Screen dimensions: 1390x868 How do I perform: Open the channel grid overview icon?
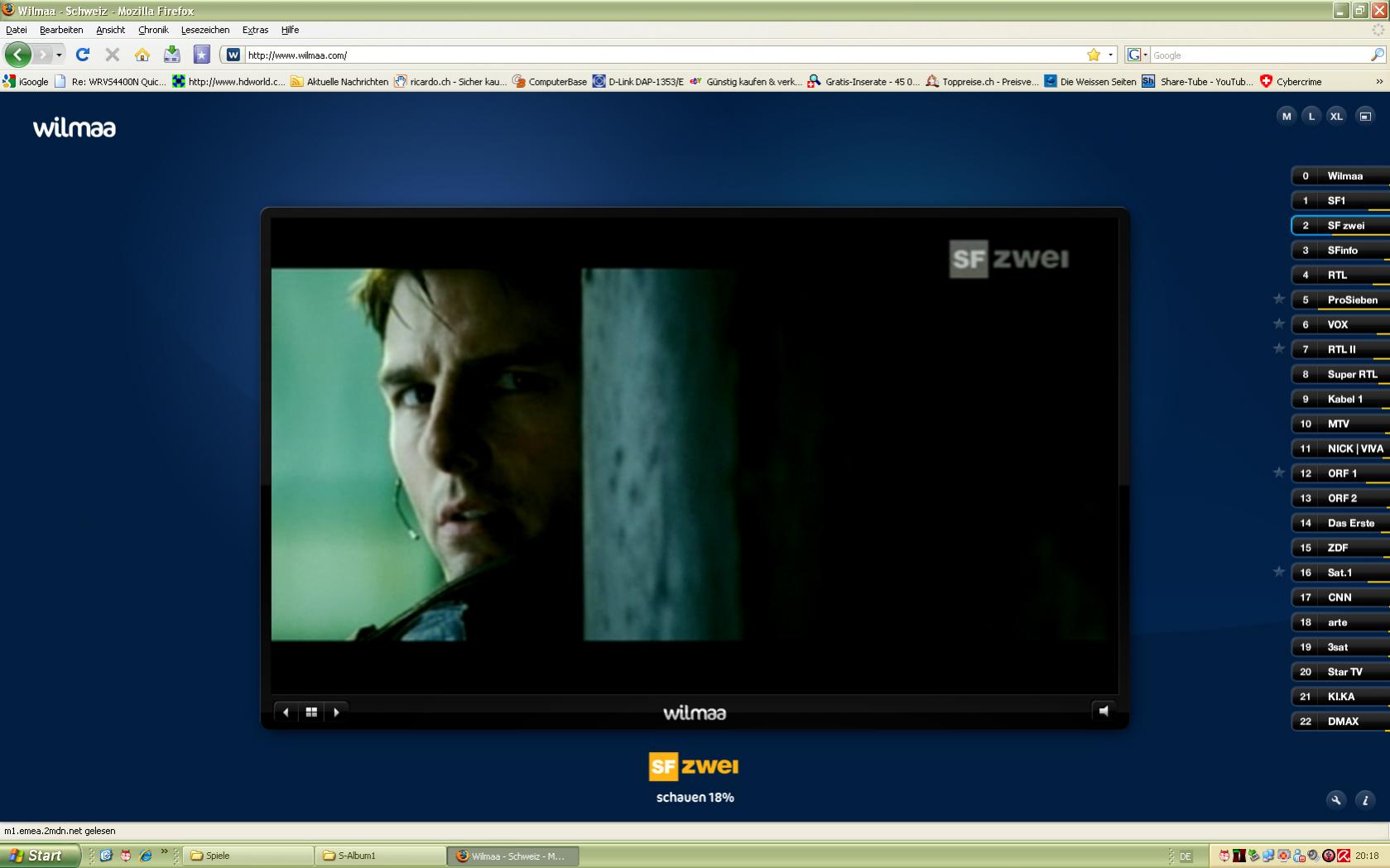[x=311, y=712]
